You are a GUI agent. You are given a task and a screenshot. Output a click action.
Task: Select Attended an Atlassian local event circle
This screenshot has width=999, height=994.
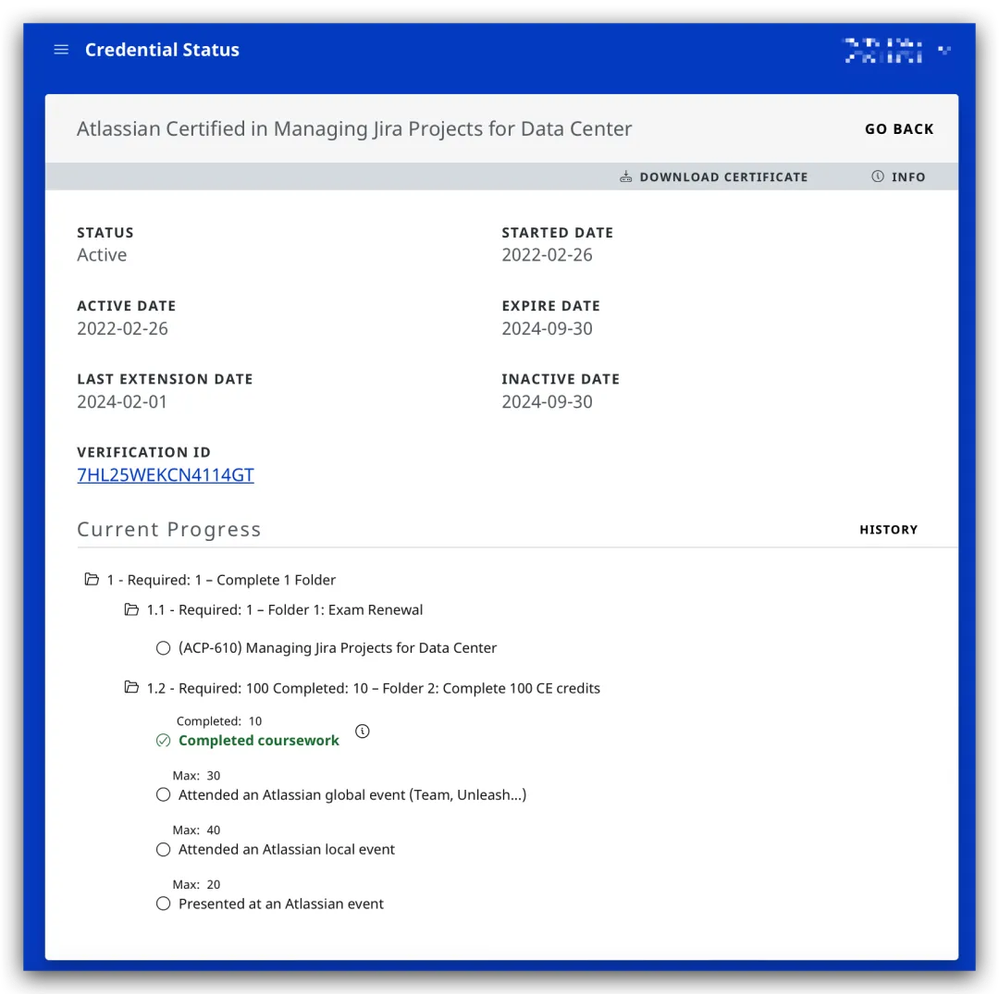pos(163,849)
